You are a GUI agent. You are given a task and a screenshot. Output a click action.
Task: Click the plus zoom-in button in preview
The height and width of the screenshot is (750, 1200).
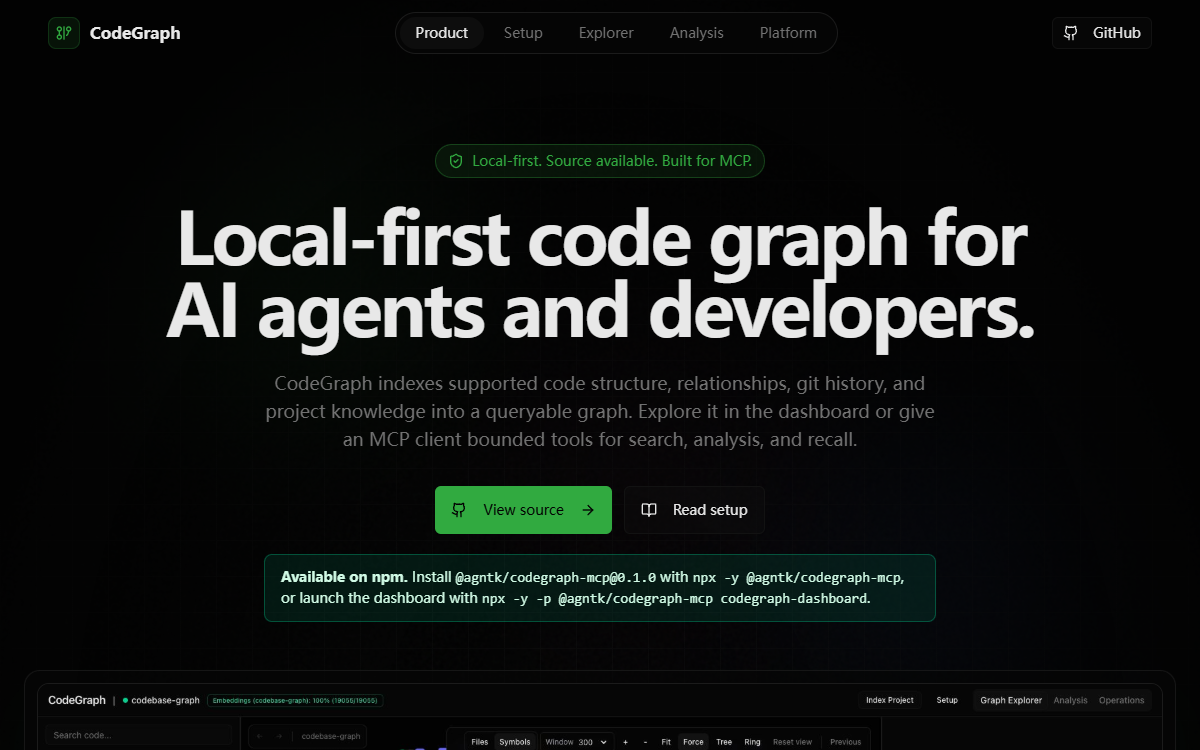(x=625, y=742)
